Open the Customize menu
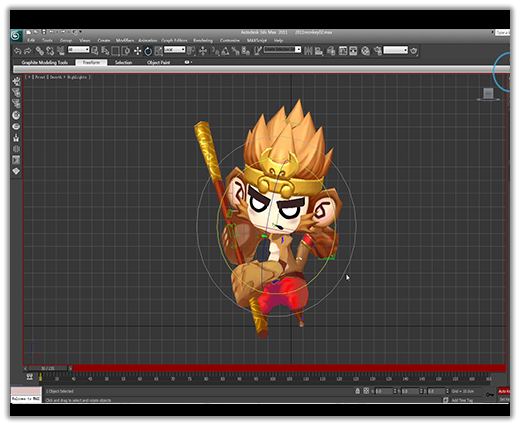Screen dimensions: 520x426 [x=230, y=40]
